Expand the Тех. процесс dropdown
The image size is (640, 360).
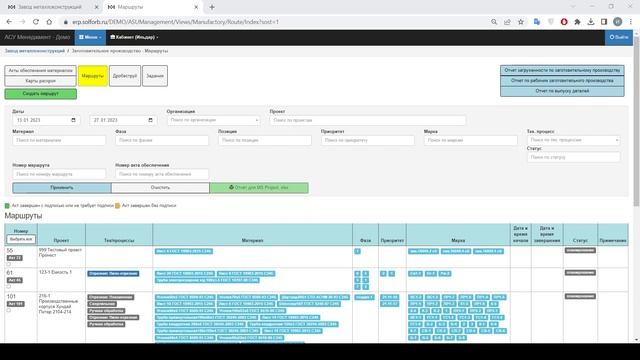[573, 140]
